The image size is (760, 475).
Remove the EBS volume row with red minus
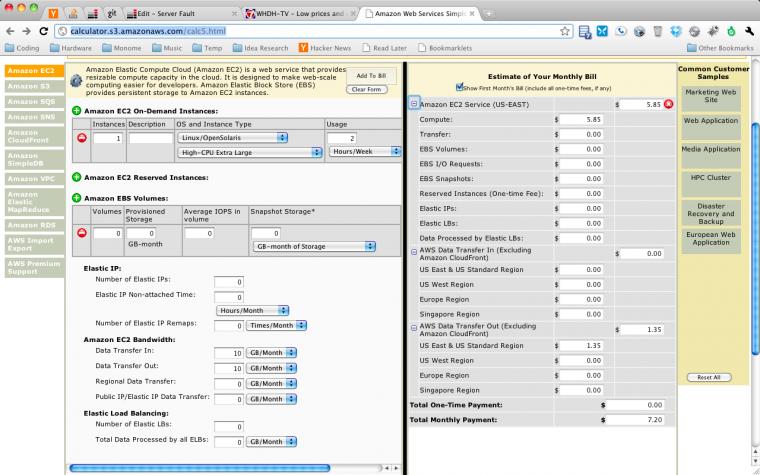[82, 233]
